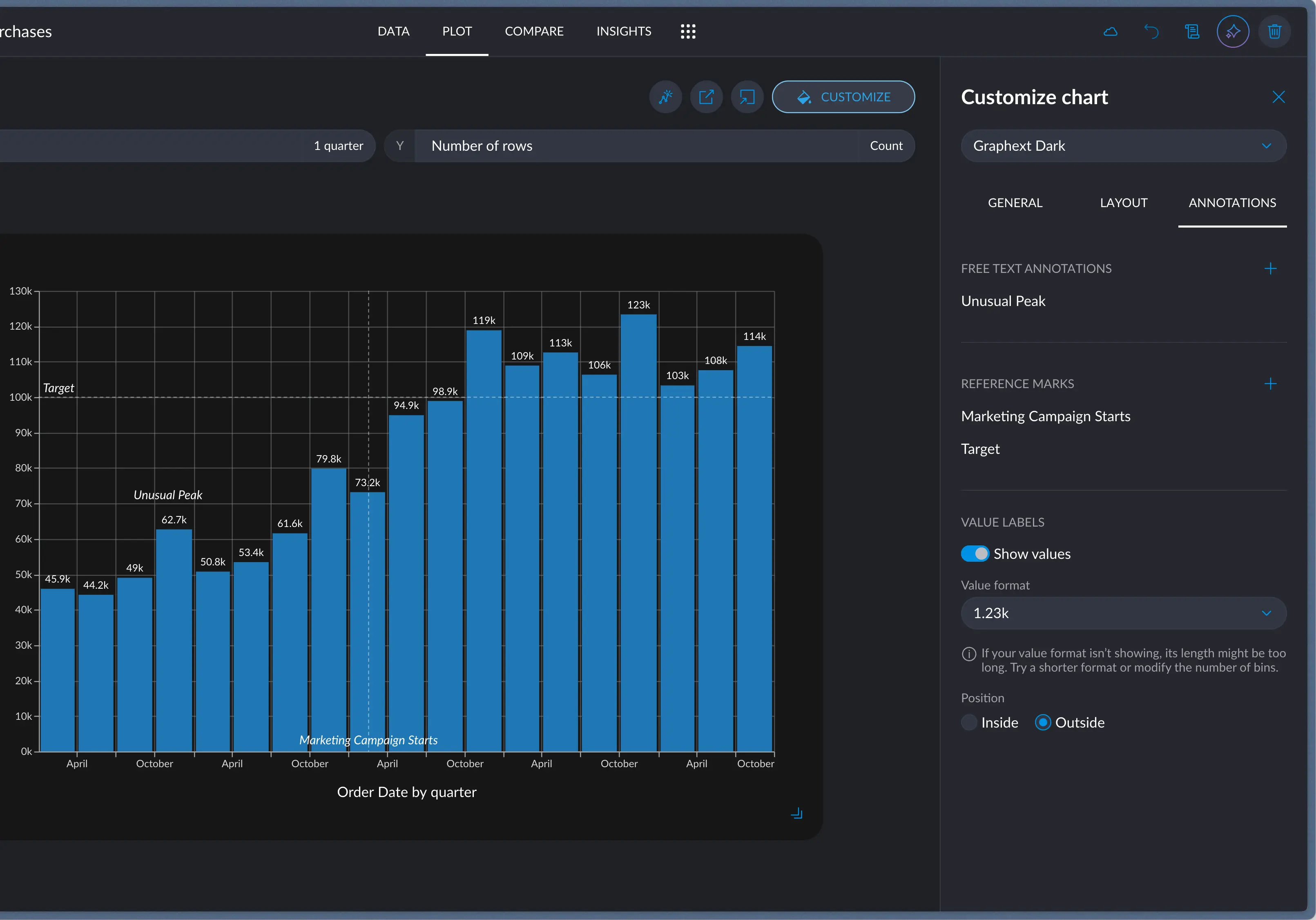Open the Count aggregation dropdown
Image resolution: width=1316 pixels, height=920 pixels.
click(886, 145)
